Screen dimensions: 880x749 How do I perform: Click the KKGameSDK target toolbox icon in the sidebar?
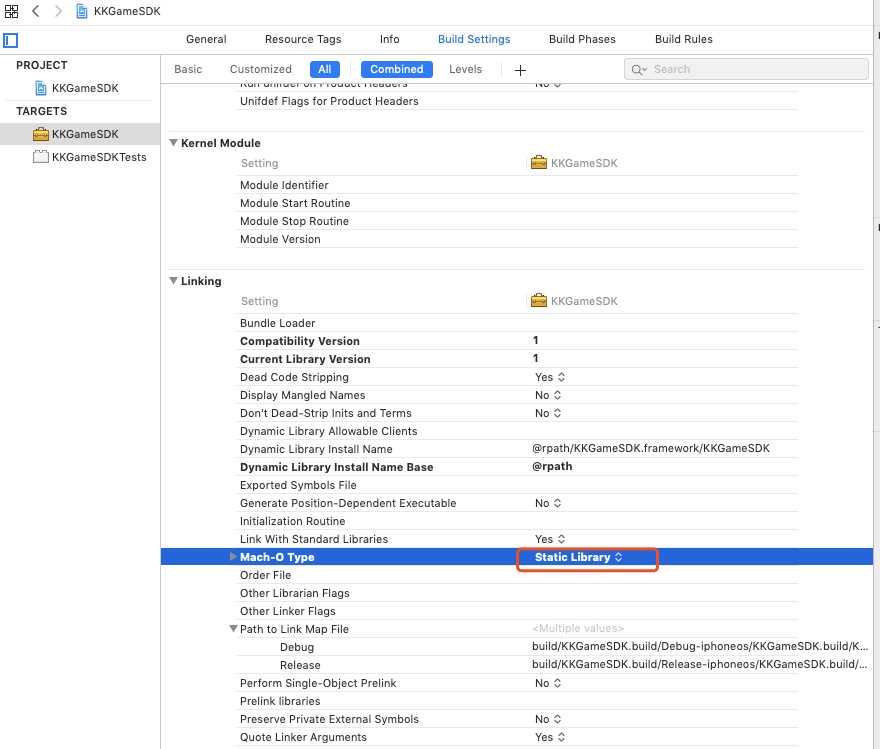[40, 134]
